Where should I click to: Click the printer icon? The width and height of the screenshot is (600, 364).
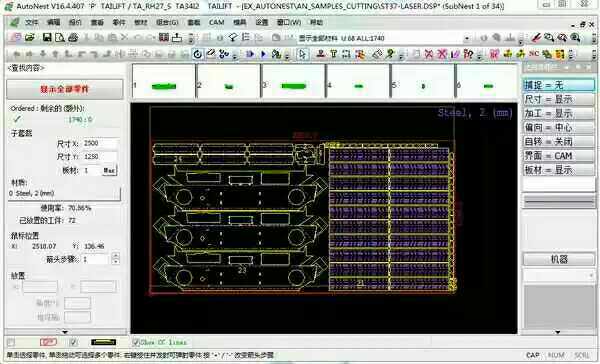click(73, 38)
